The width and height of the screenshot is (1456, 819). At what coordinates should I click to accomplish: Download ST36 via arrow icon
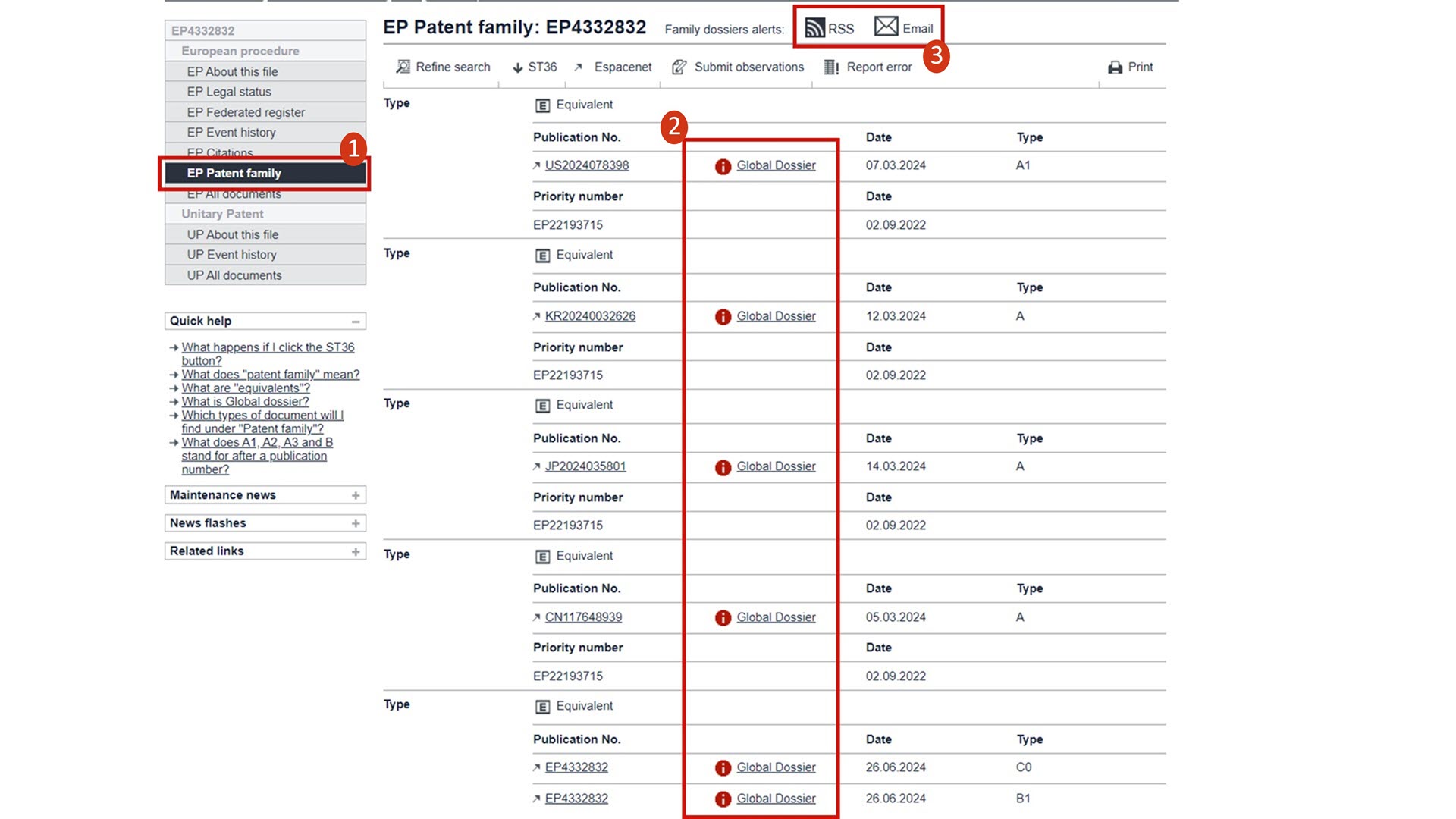(x=518, y=67)
